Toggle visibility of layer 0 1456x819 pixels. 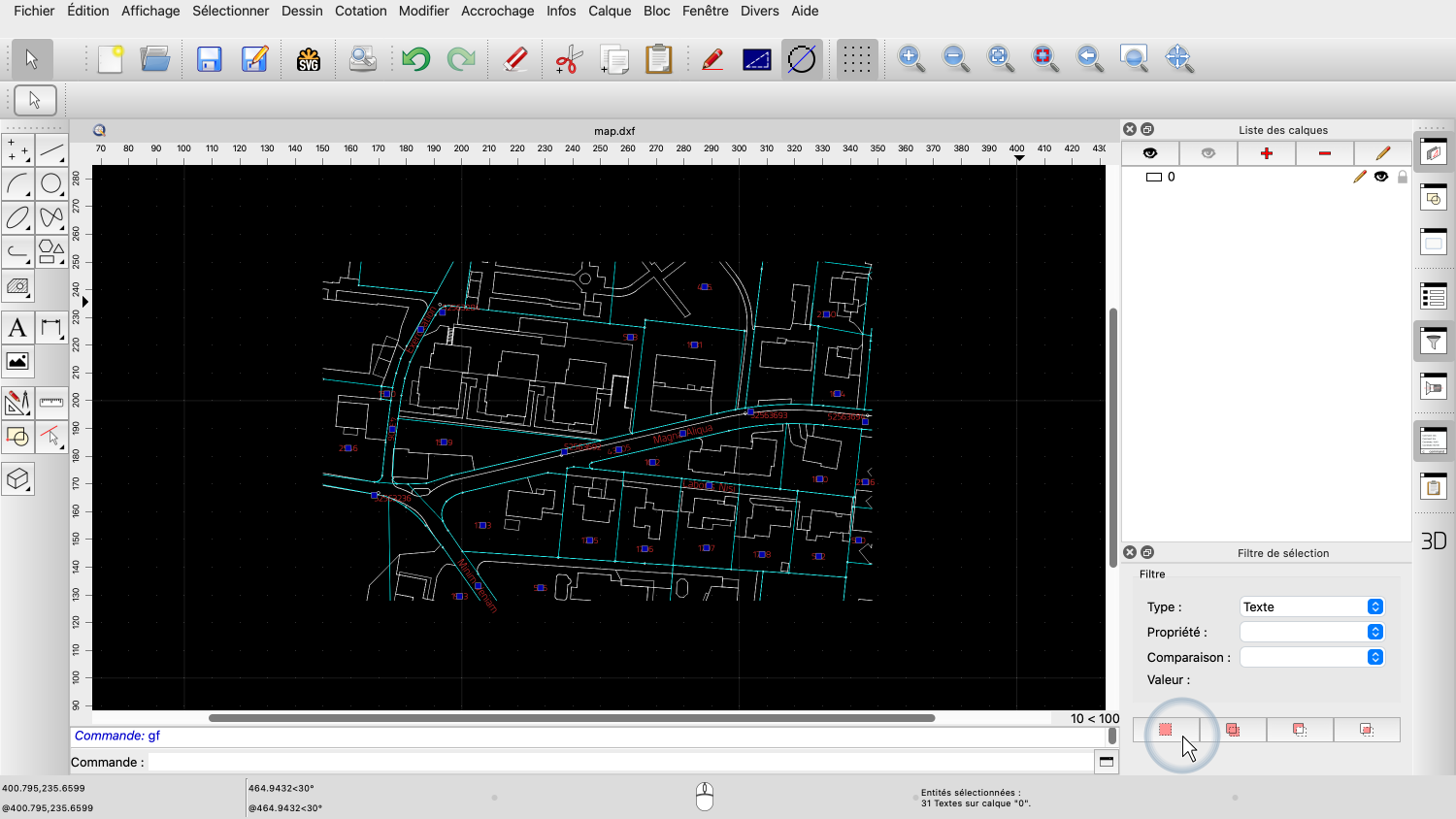point(1381,177)
